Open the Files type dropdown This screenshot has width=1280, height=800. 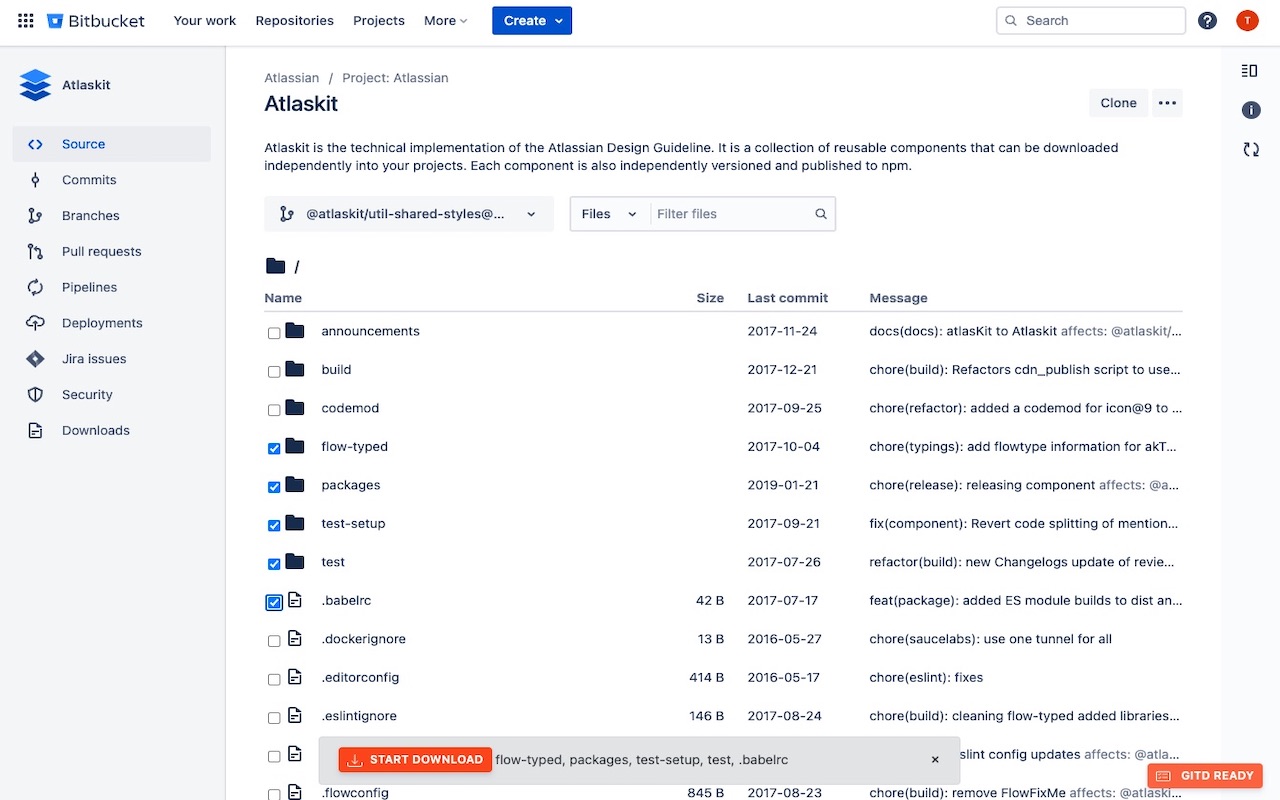pyautogui.click(x=609, y=214)
